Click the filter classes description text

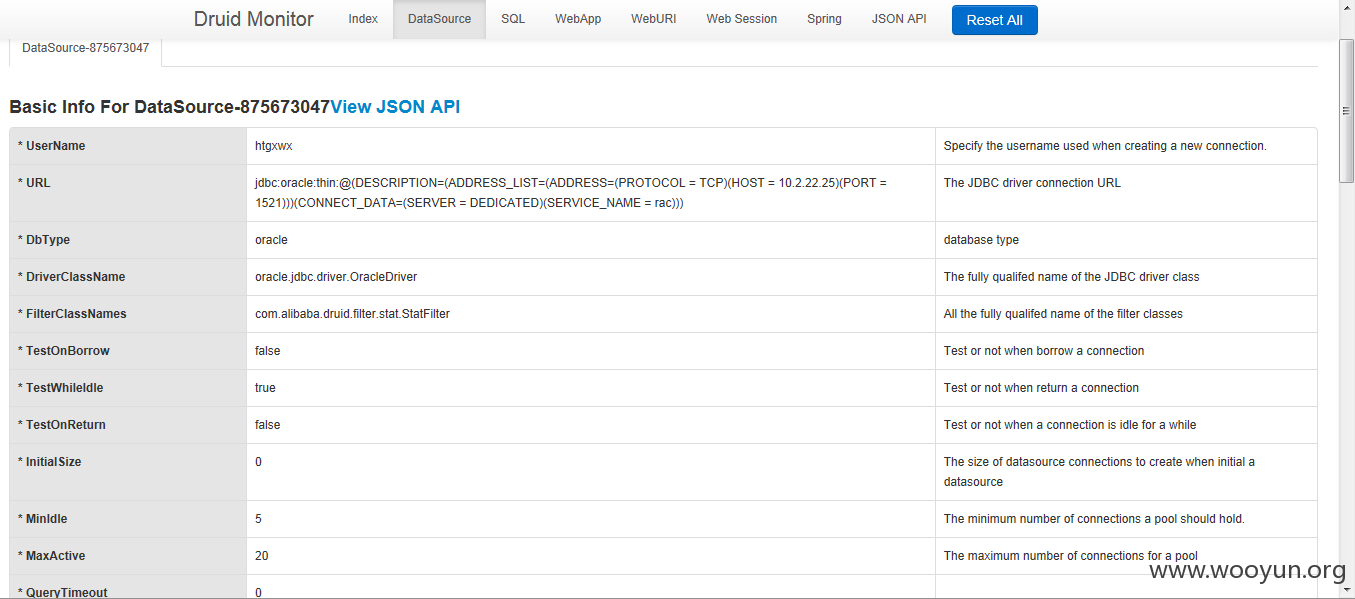click(1063, 314)
